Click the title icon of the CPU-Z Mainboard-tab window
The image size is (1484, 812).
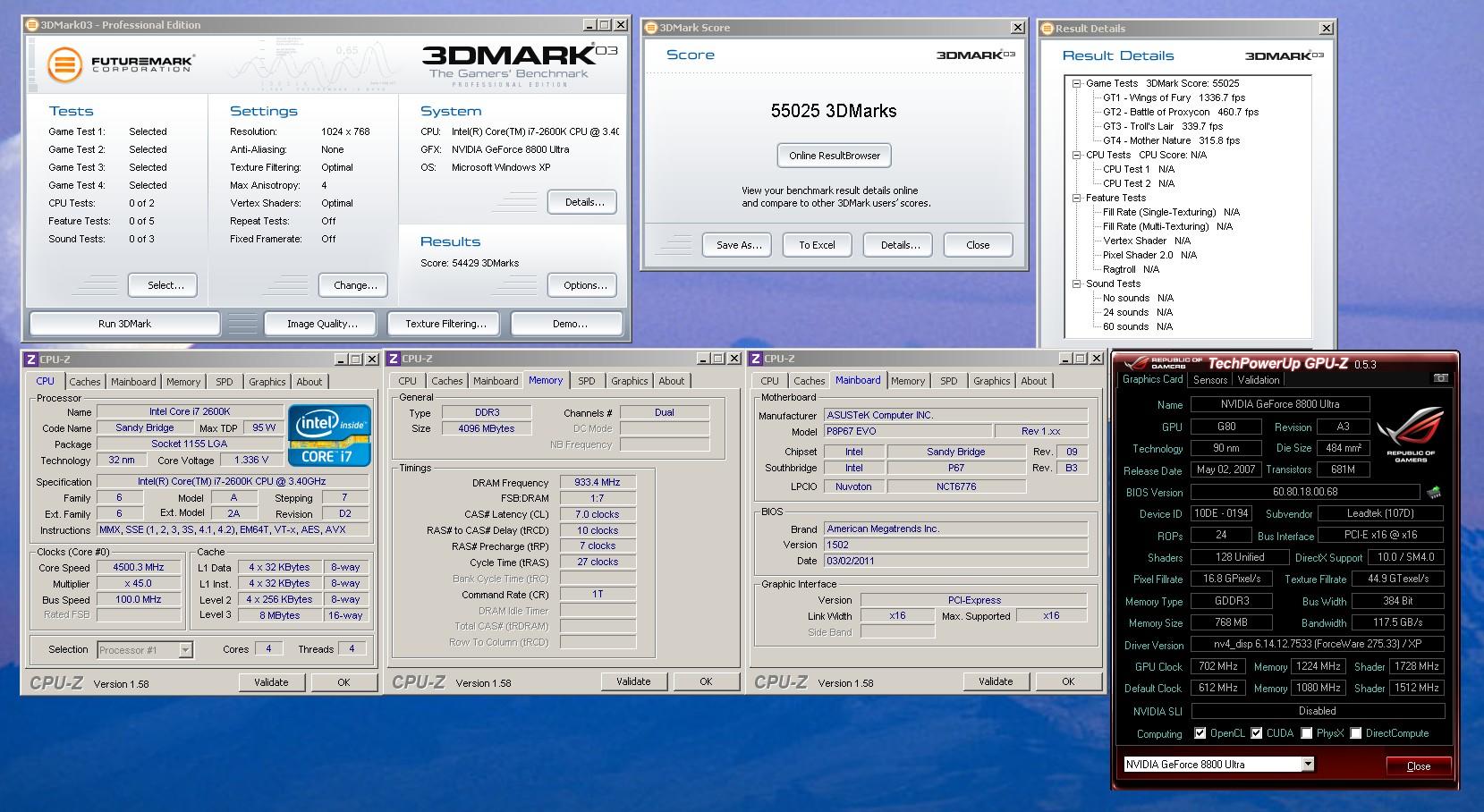[x=756, y=359]
